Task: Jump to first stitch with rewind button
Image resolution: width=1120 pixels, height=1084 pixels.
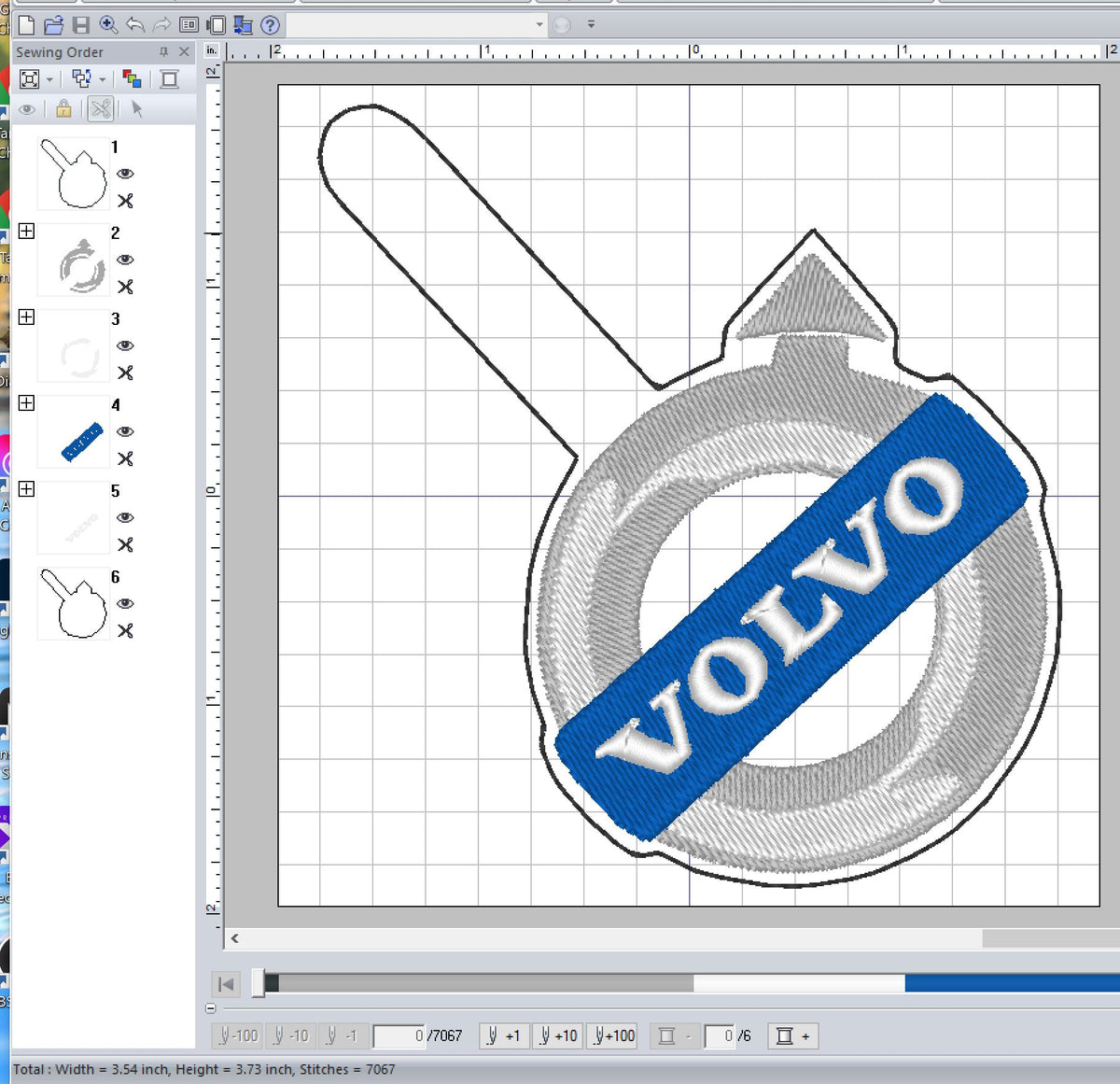Action: (225, 983)
